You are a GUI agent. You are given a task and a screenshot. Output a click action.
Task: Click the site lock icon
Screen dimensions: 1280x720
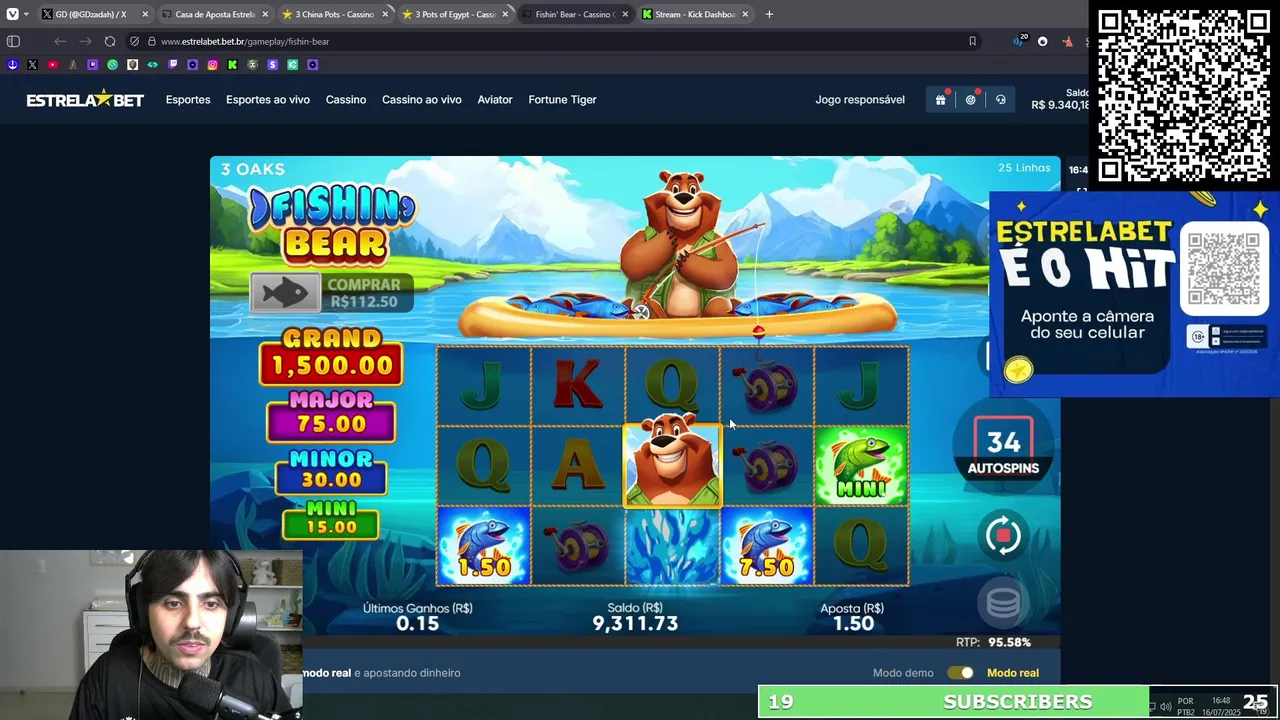click(x=151, y=41)
